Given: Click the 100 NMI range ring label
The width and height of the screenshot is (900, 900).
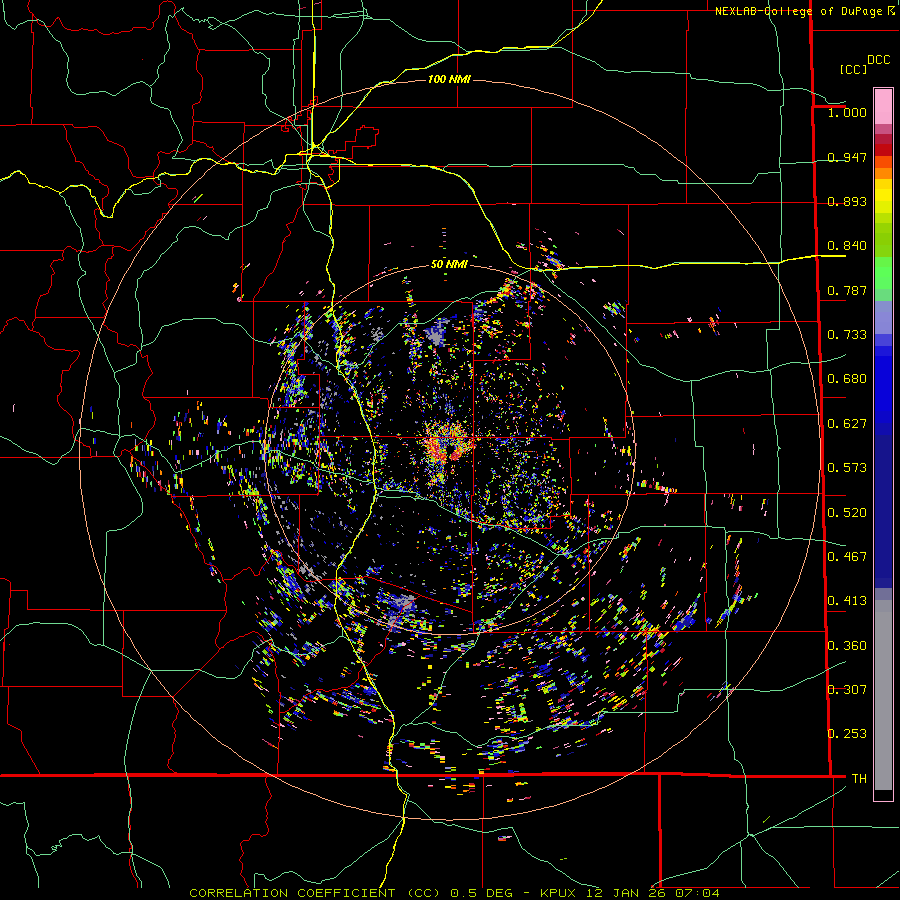Looking at the screenshot, I should click(449, 79).
